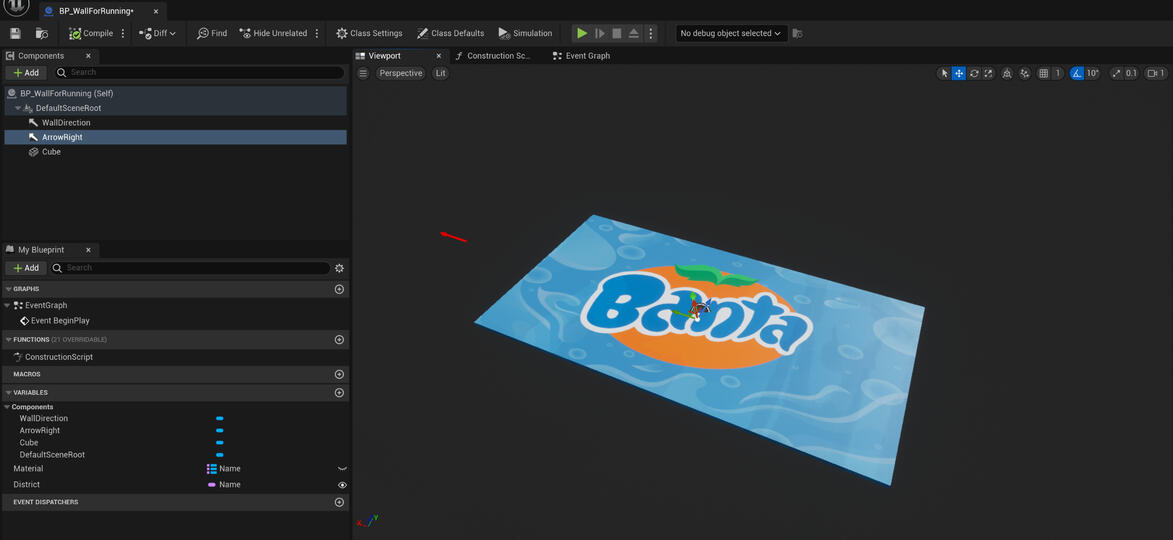Screen dimensions: 1173x540
Task: Select the translate (move) gizmo tool
Action: [x=959, y=73]
